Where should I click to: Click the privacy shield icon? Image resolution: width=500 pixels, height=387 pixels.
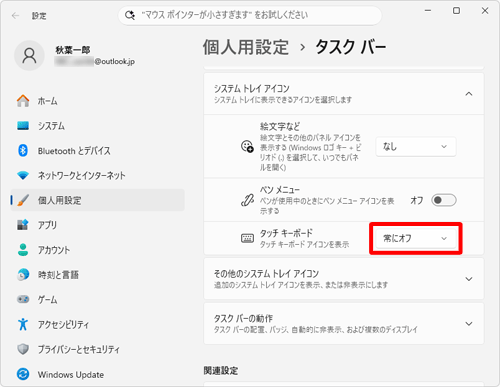point(23,349)
